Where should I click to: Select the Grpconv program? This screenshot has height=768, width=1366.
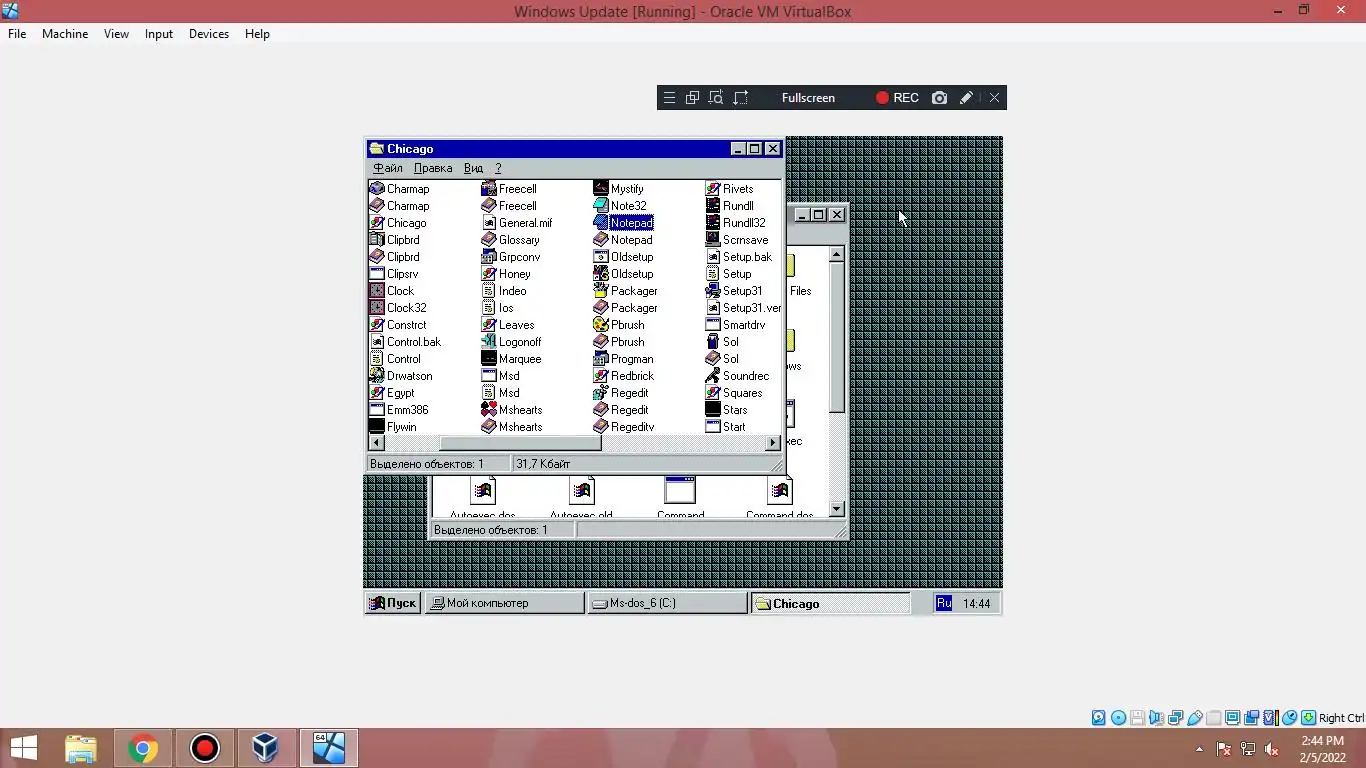point(510,257)
